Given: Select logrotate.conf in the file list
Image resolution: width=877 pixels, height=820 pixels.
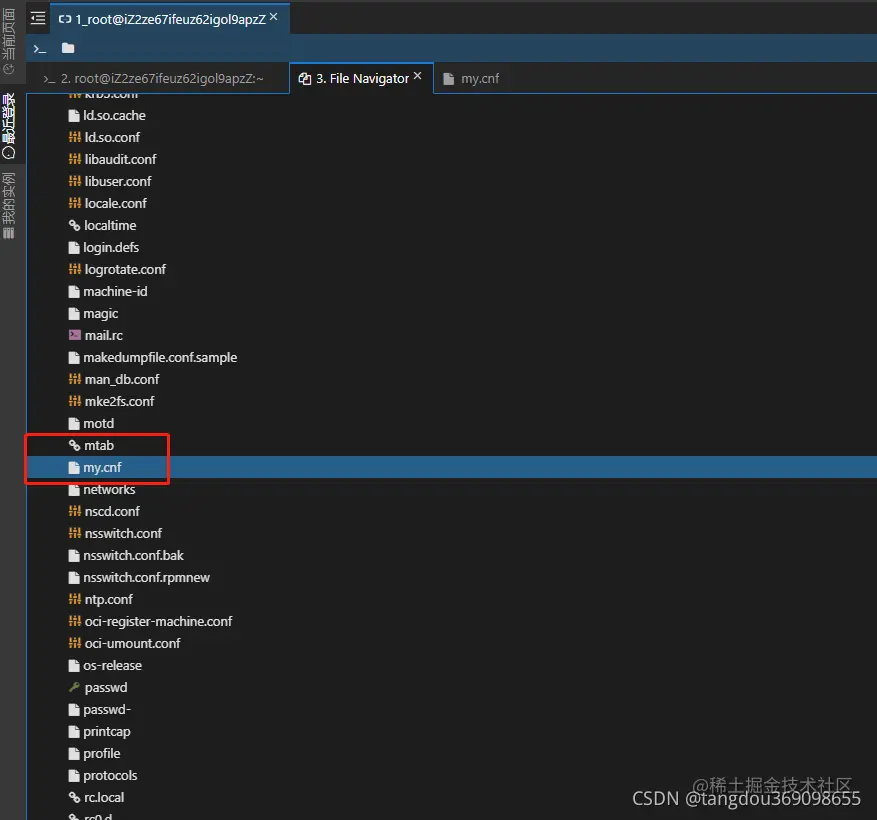Looking at the screenshot, I should click(x=125, y=270).
